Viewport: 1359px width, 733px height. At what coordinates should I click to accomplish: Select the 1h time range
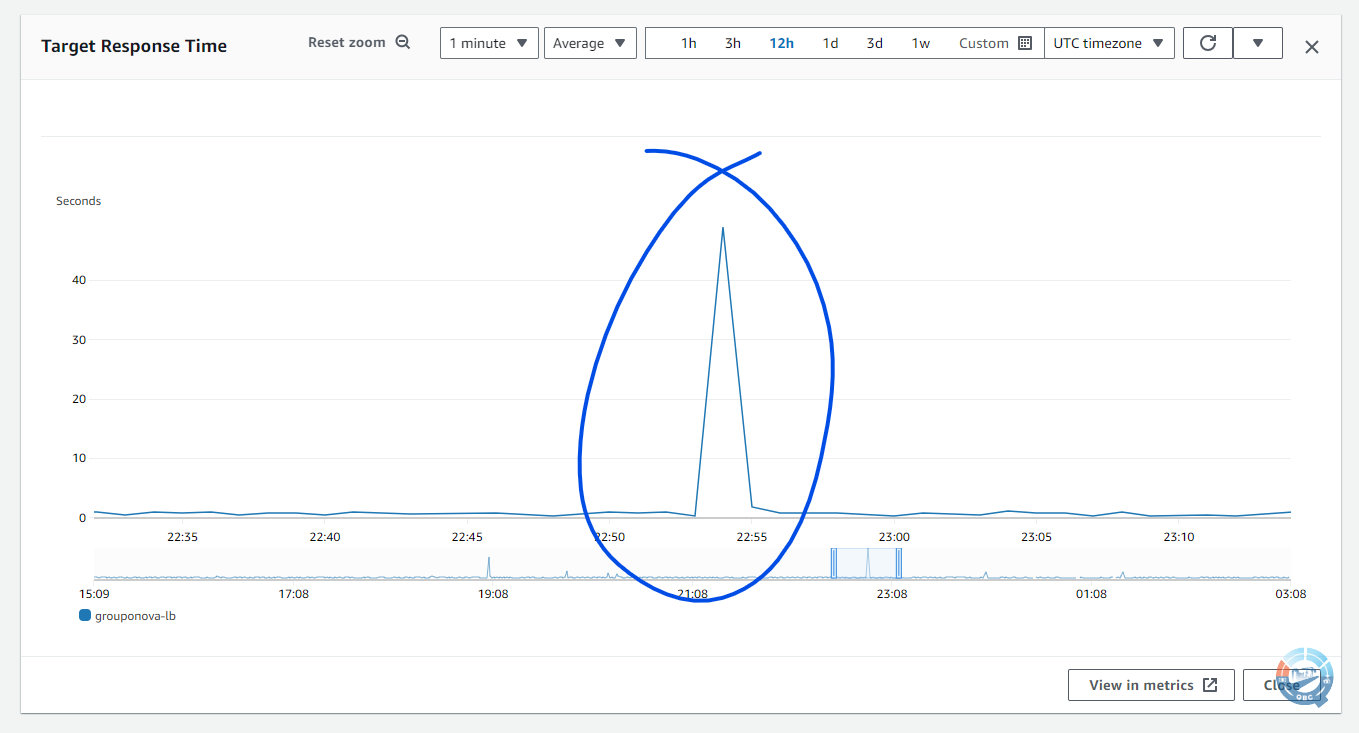click(689, 43)
